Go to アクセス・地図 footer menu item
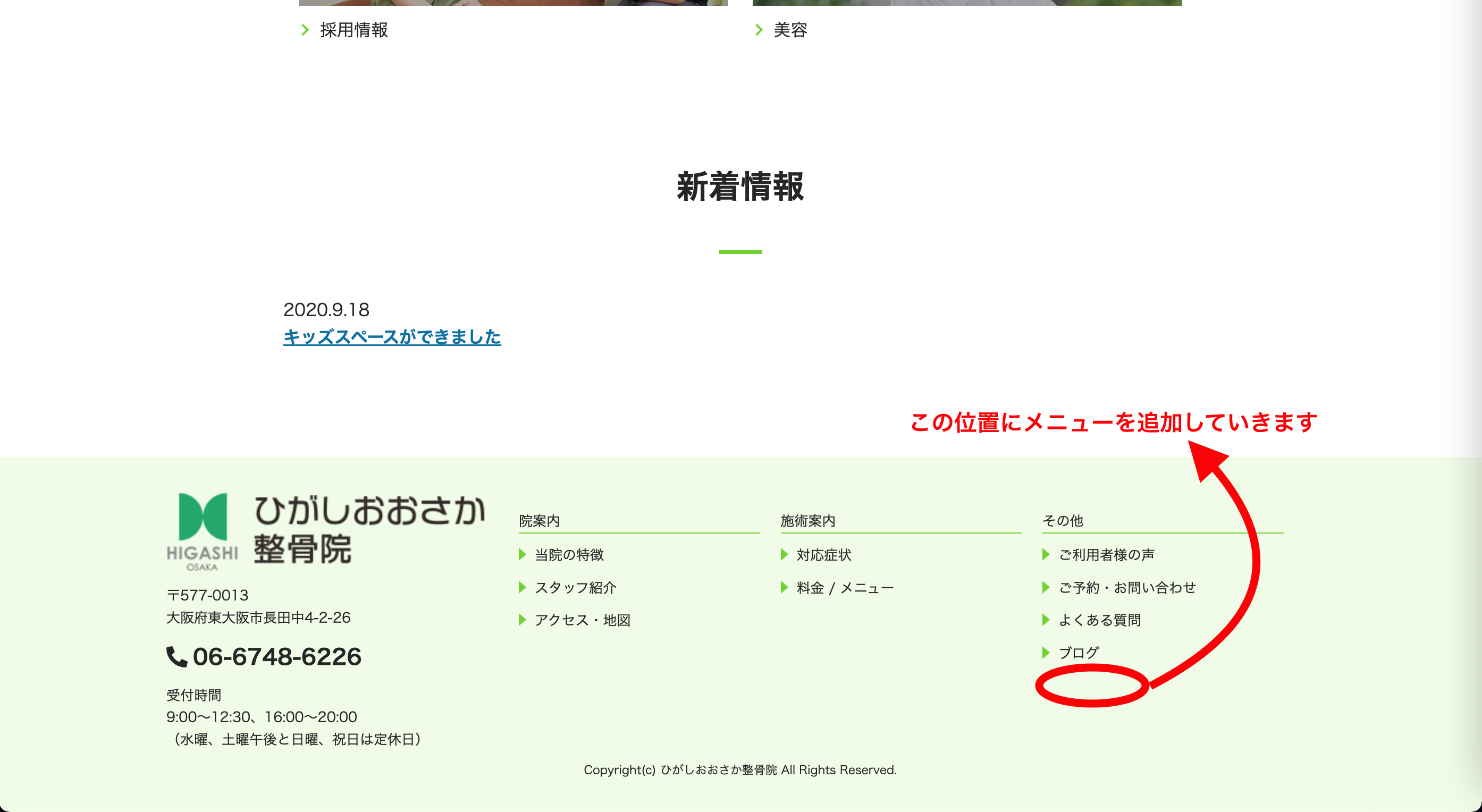The height and width of the screenshot is (812, 1482). click(582, 620)
